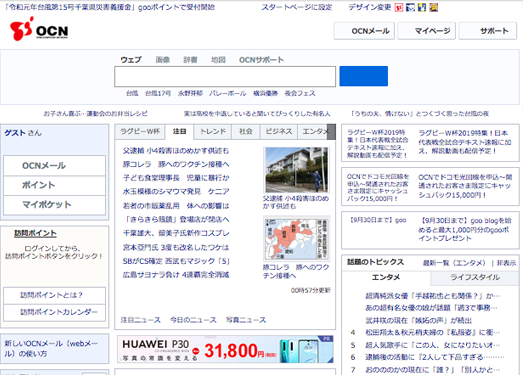
Task: Click the blue search button
Action: 364,76
